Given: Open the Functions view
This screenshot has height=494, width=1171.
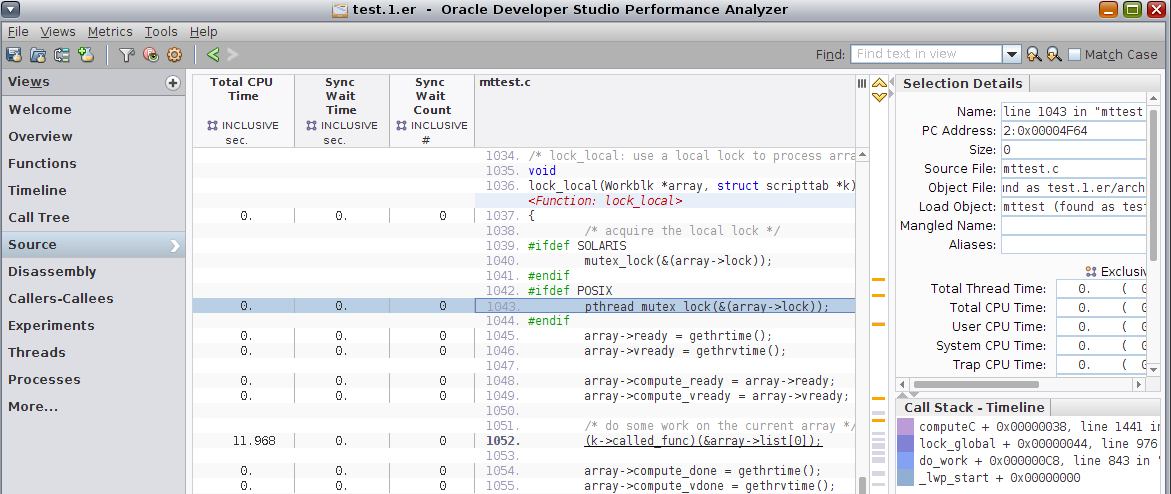Looking at the screenshot, I should (93, 164).
